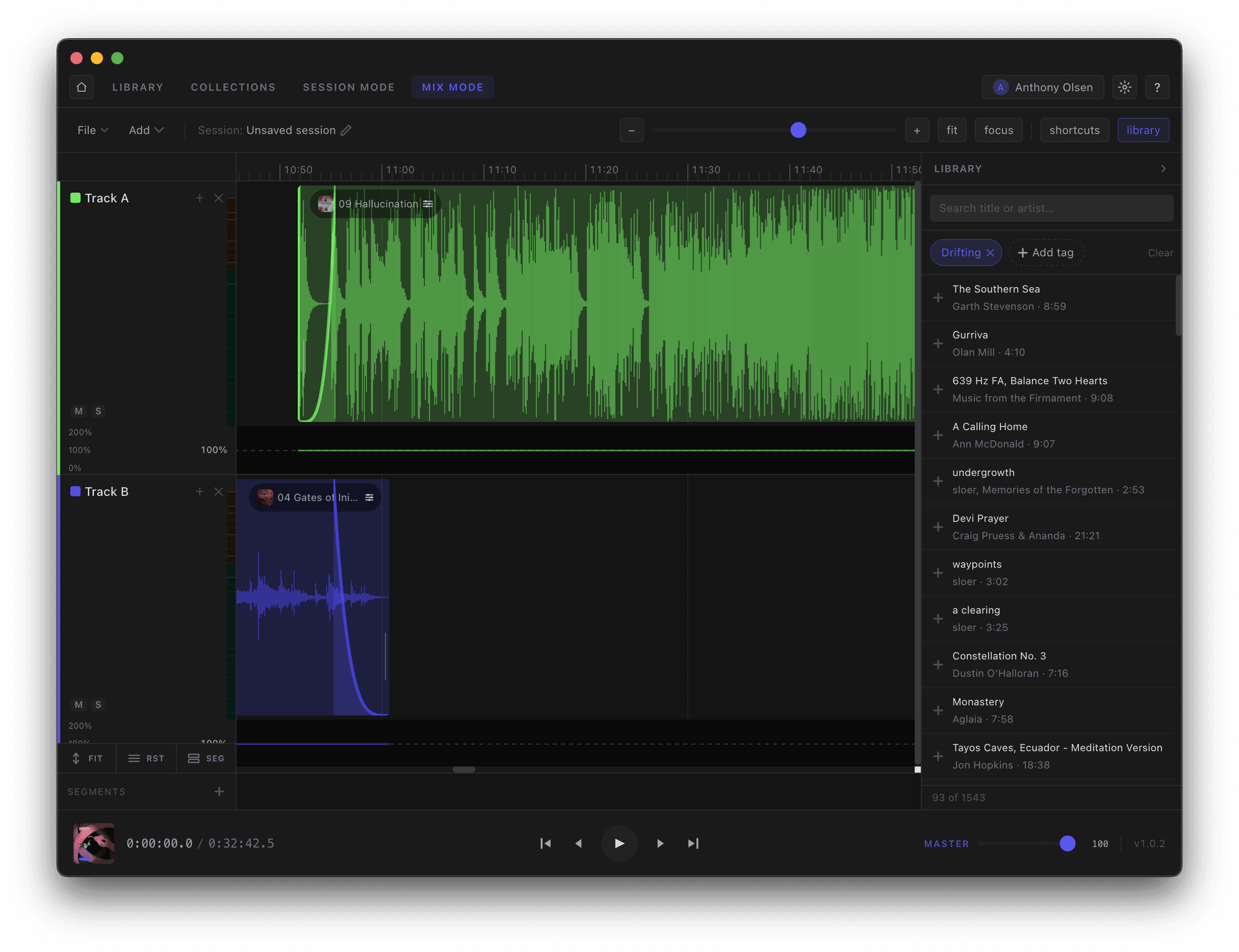
Task: Add clip to Track A with plus icon
Action: tap(199, 198)
